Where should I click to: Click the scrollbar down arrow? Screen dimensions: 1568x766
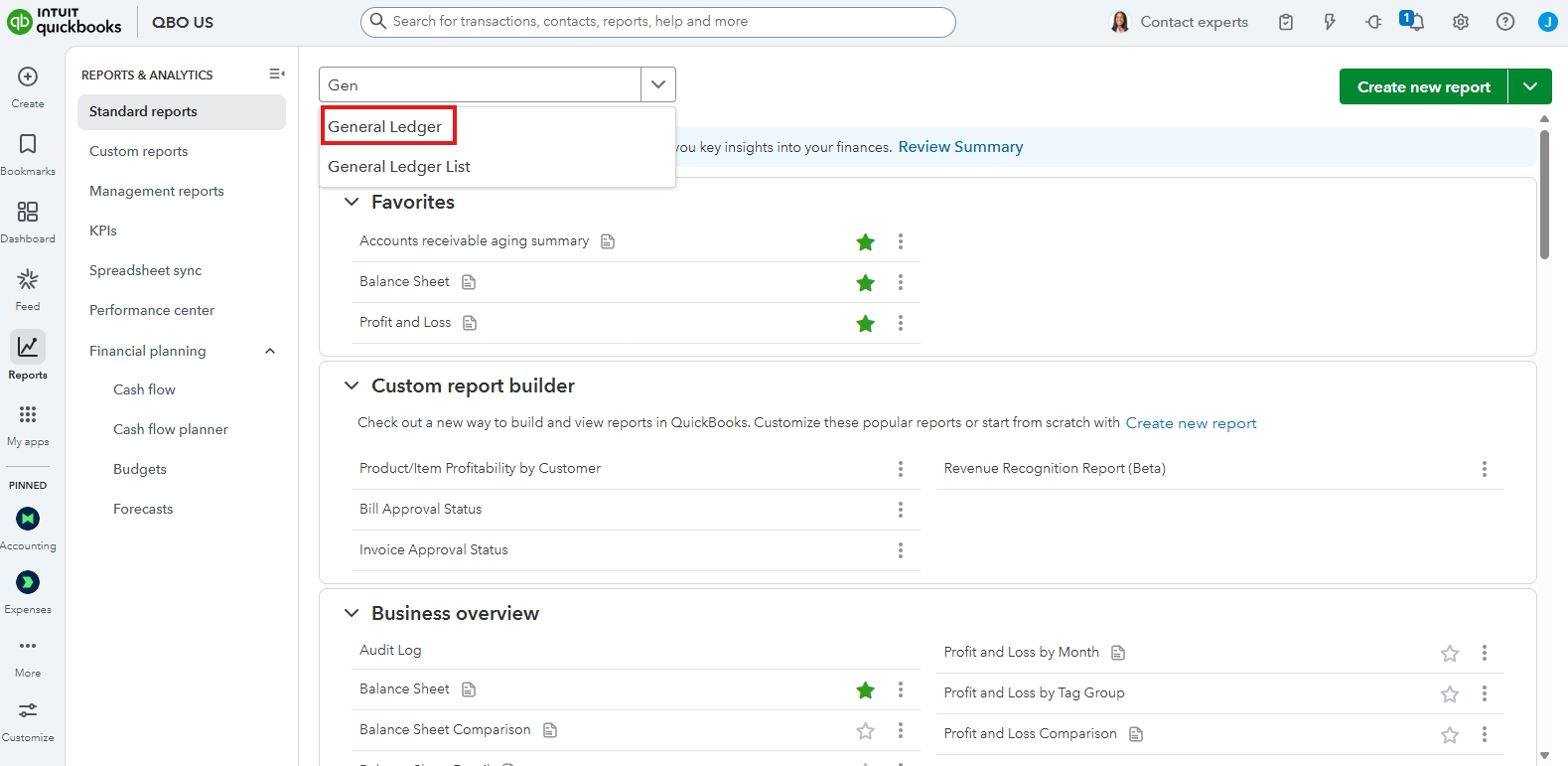[x=1544, y=756]
